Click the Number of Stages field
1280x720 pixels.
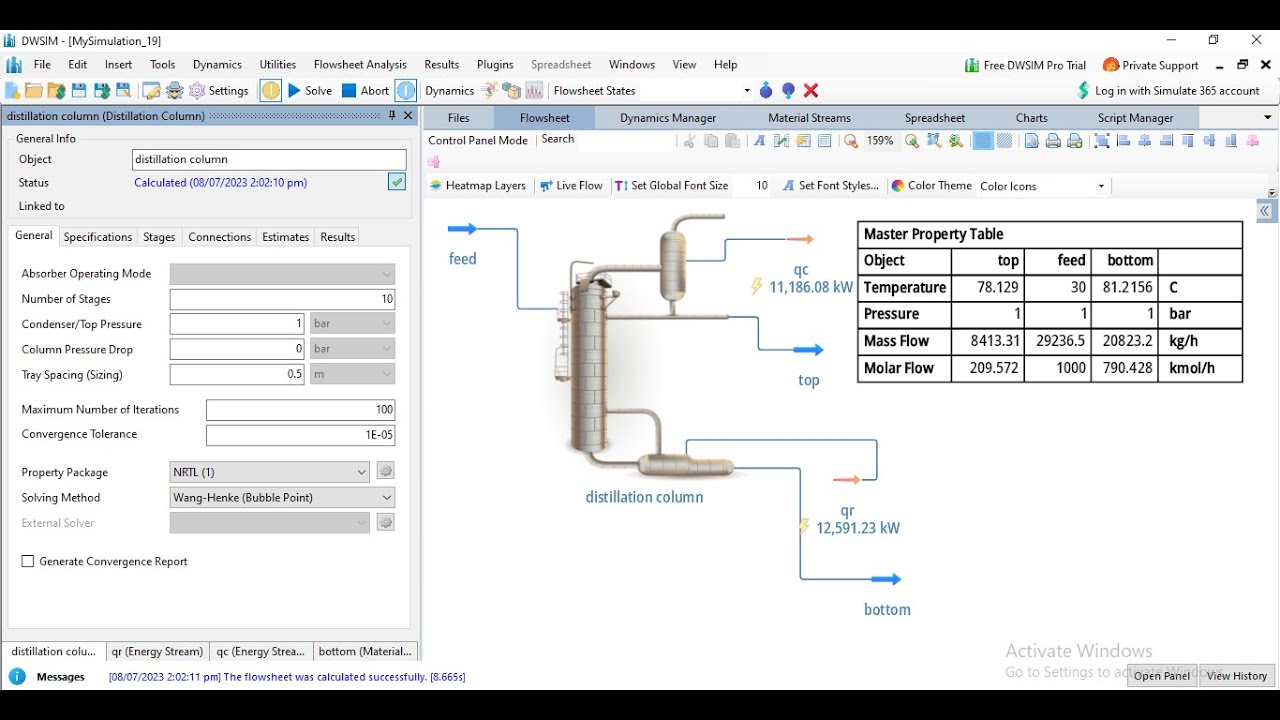282,299
